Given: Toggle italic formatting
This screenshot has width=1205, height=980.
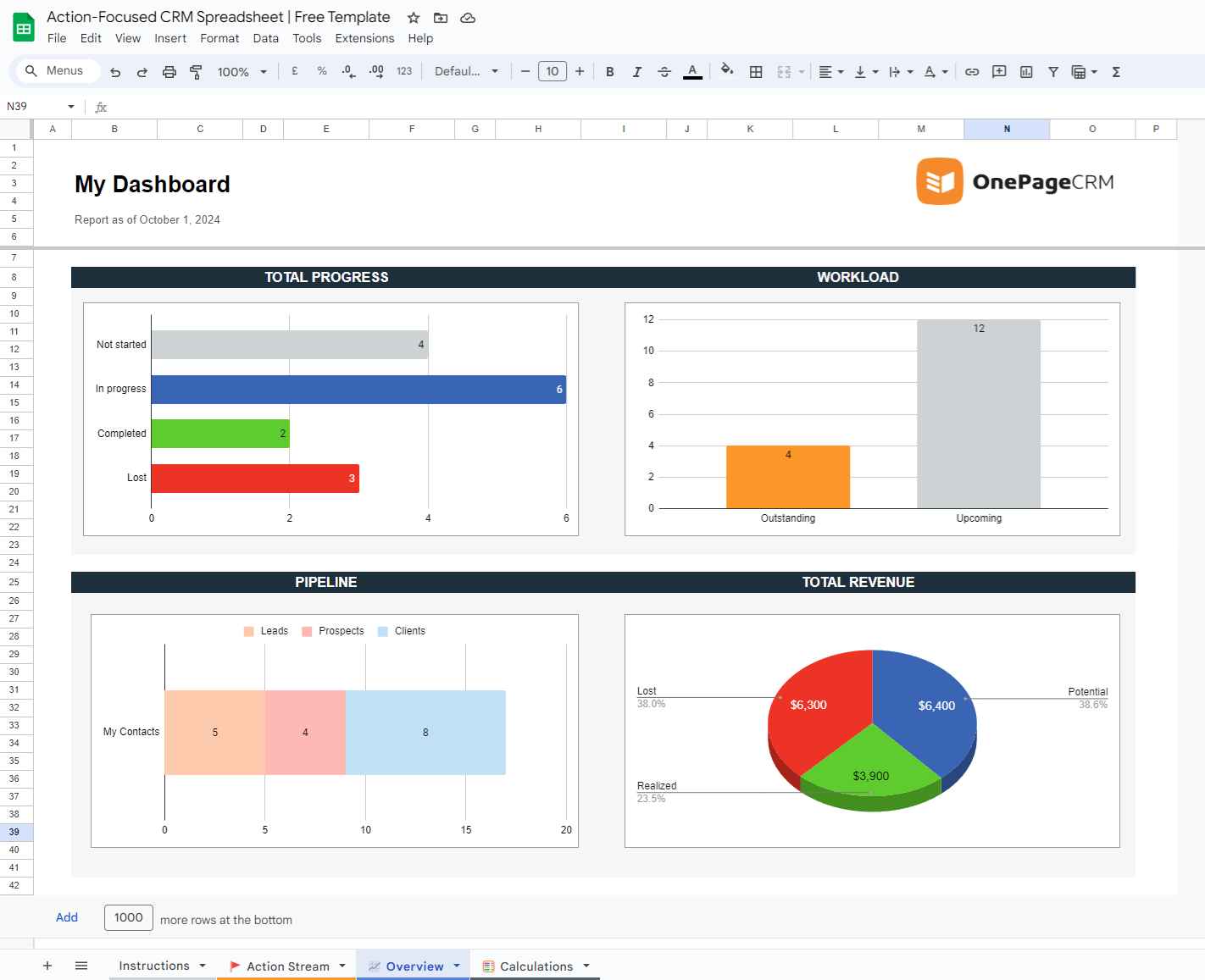Looking at the screenshot, I should coord(636,71).
